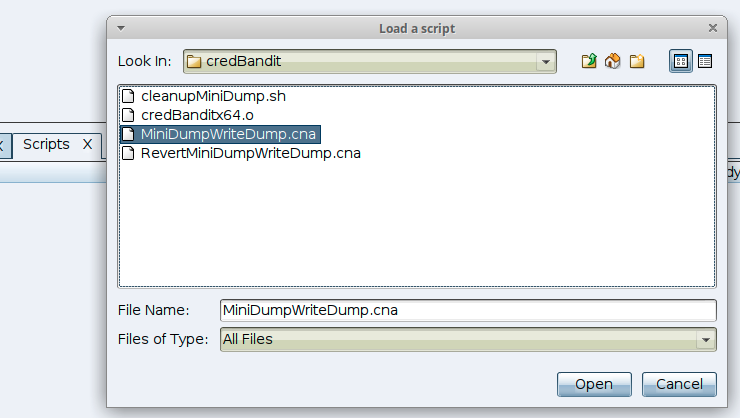This screenshot has height=418, width=740.
Task: Click the Up One Level folder icon
Action: (x=590, y=62)
